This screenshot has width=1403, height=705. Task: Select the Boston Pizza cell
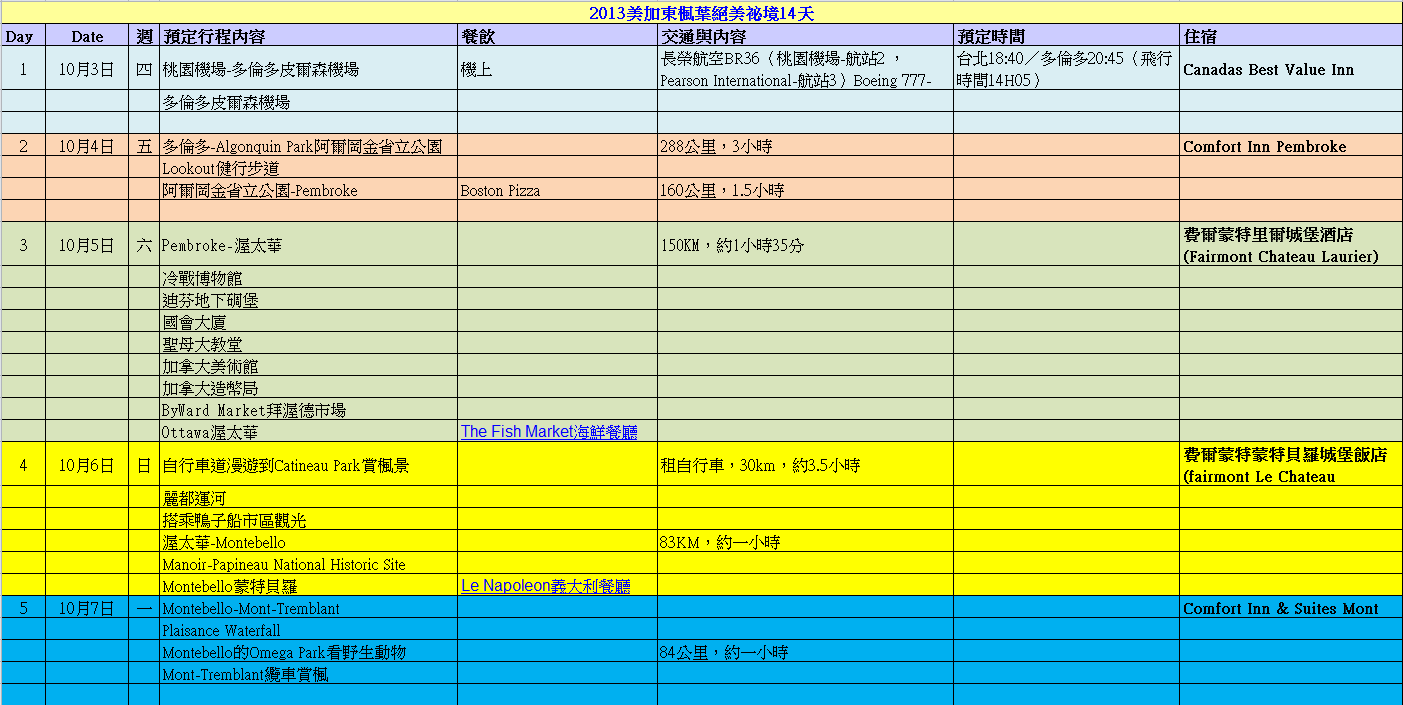[500, 191]
